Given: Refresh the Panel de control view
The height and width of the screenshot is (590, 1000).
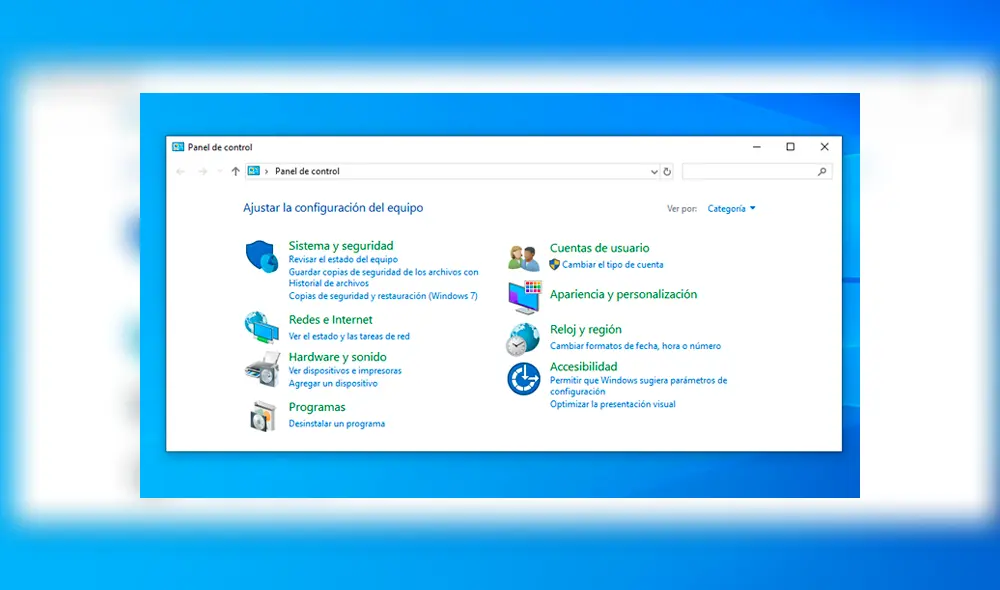Looking at the screenshot, I should pos(668,171).
